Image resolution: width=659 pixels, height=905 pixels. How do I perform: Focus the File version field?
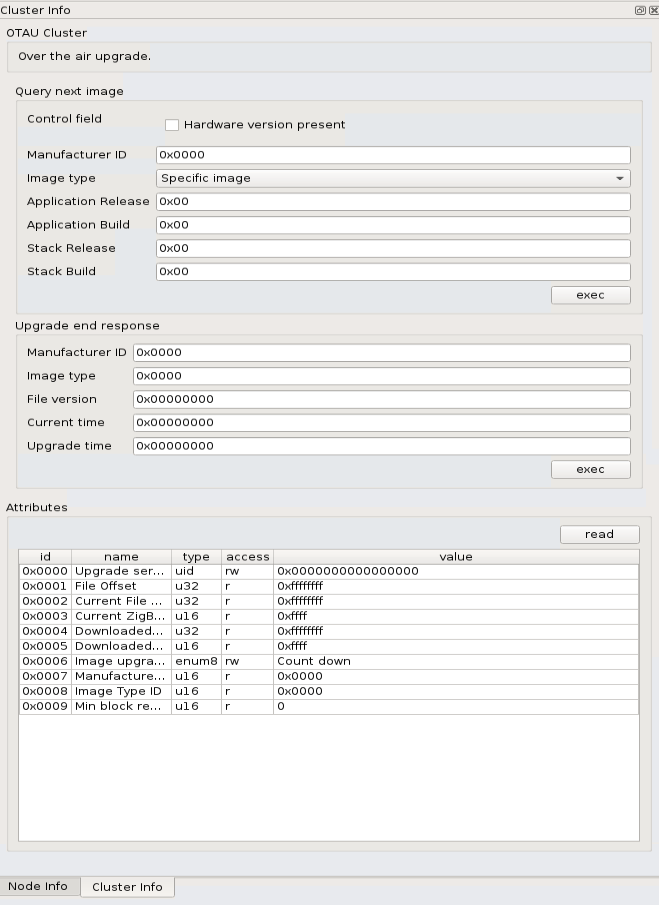coord(381,399)
